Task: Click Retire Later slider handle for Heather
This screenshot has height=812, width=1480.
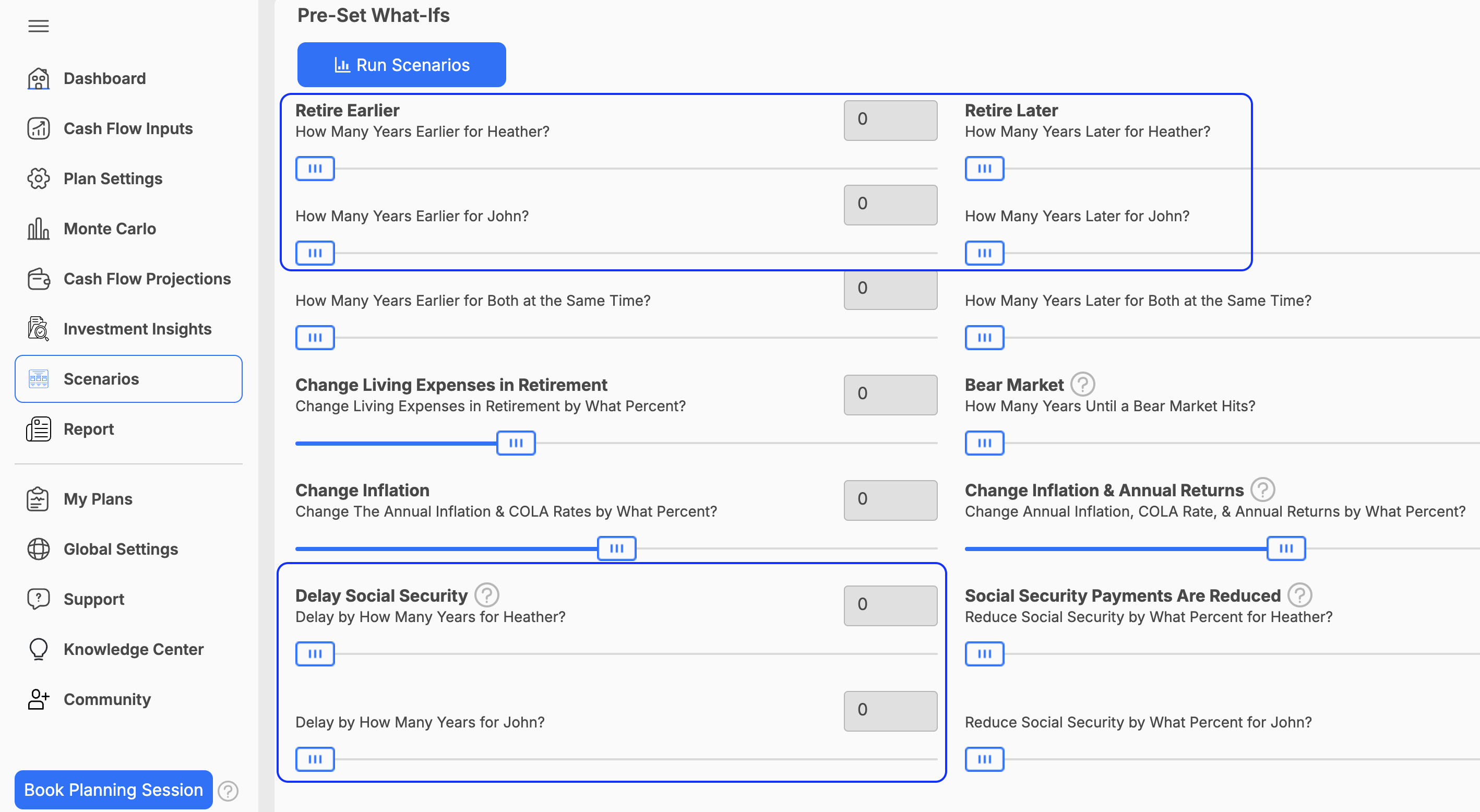Action: (985, 169)
